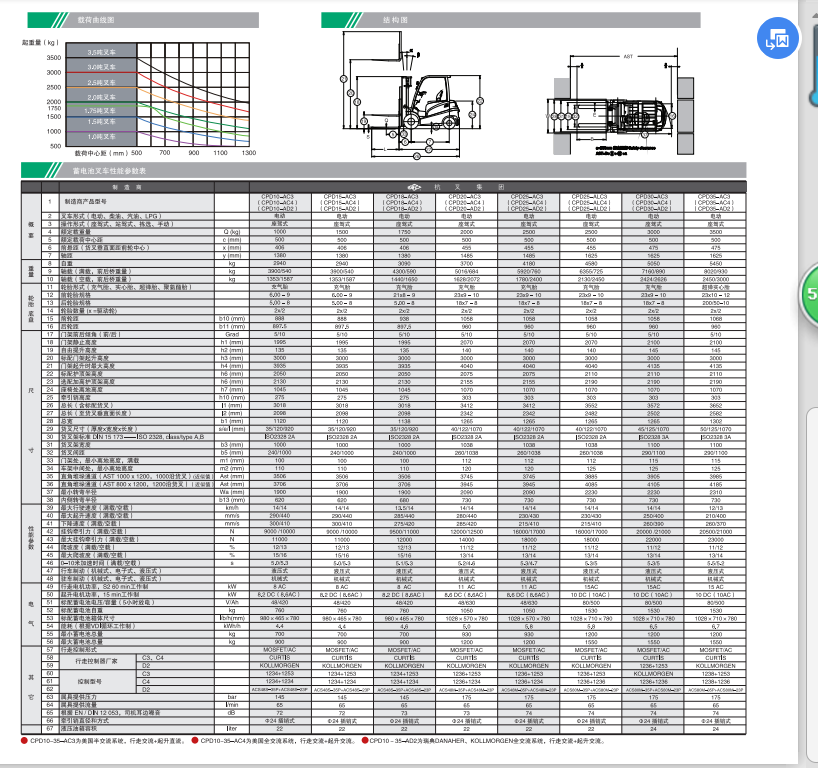The height and width of the screenshot is (768, 818).
Task: Click the "AST" label on the top-view drawing
Action: click(628, 56)
